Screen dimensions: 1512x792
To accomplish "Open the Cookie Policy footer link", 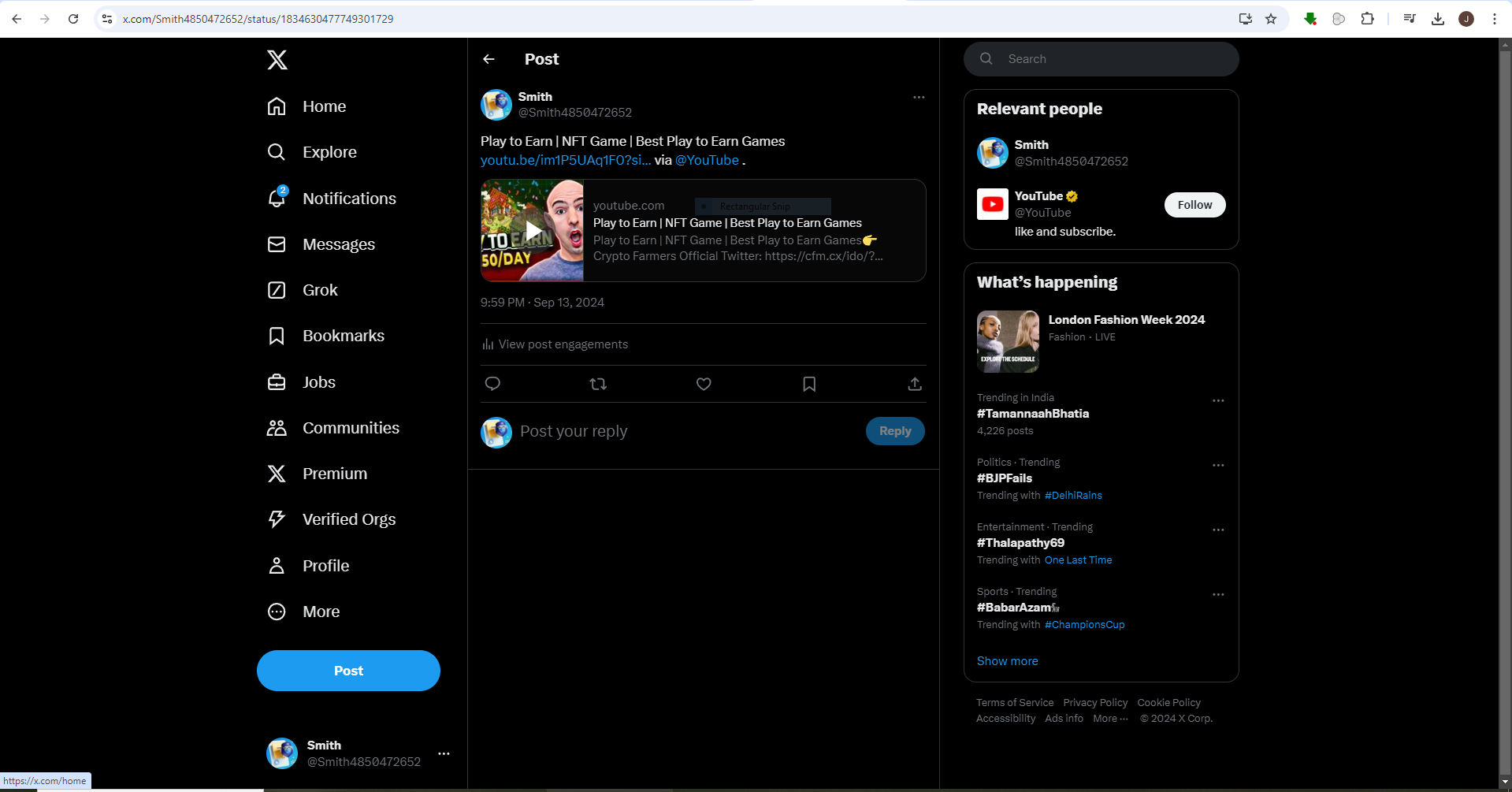I will click(x=1169, y=703).
